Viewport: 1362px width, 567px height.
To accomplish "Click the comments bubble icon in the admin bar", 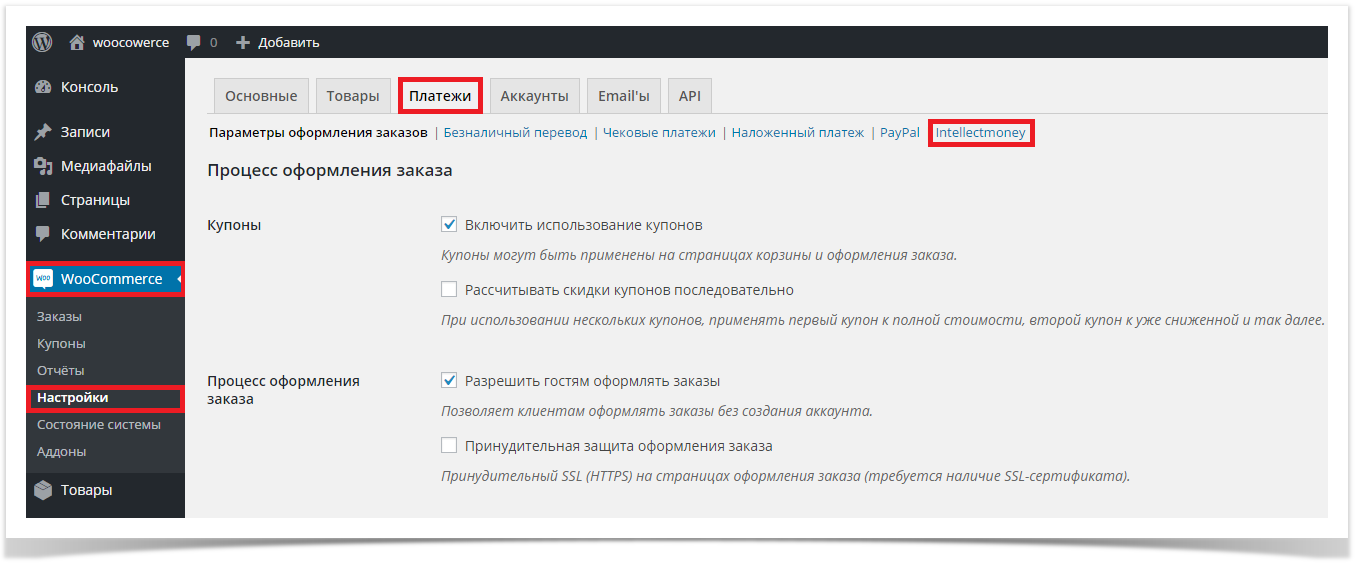I will click(194, 42).
